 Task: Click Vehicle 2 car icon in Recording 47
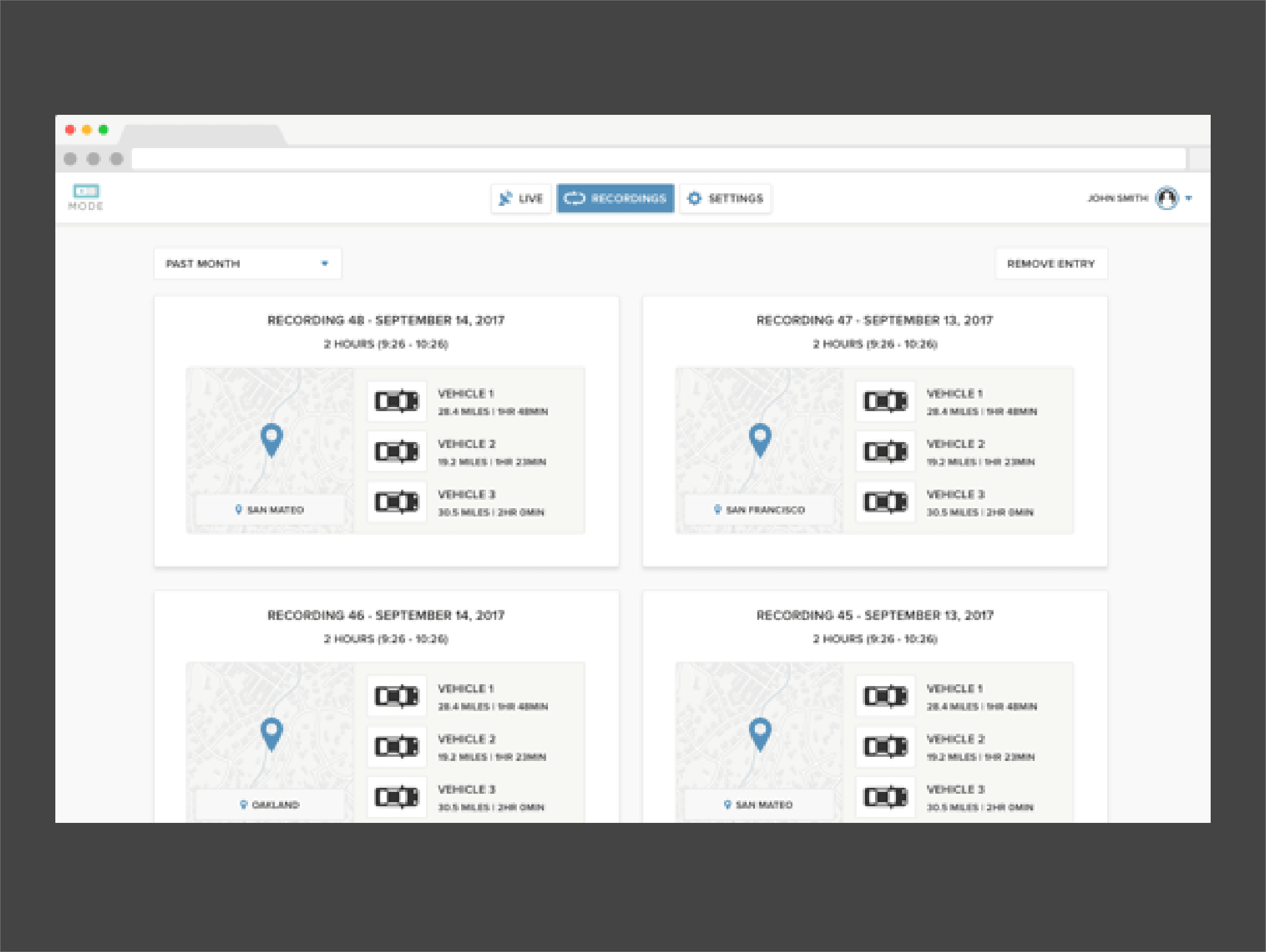[885, 452]
